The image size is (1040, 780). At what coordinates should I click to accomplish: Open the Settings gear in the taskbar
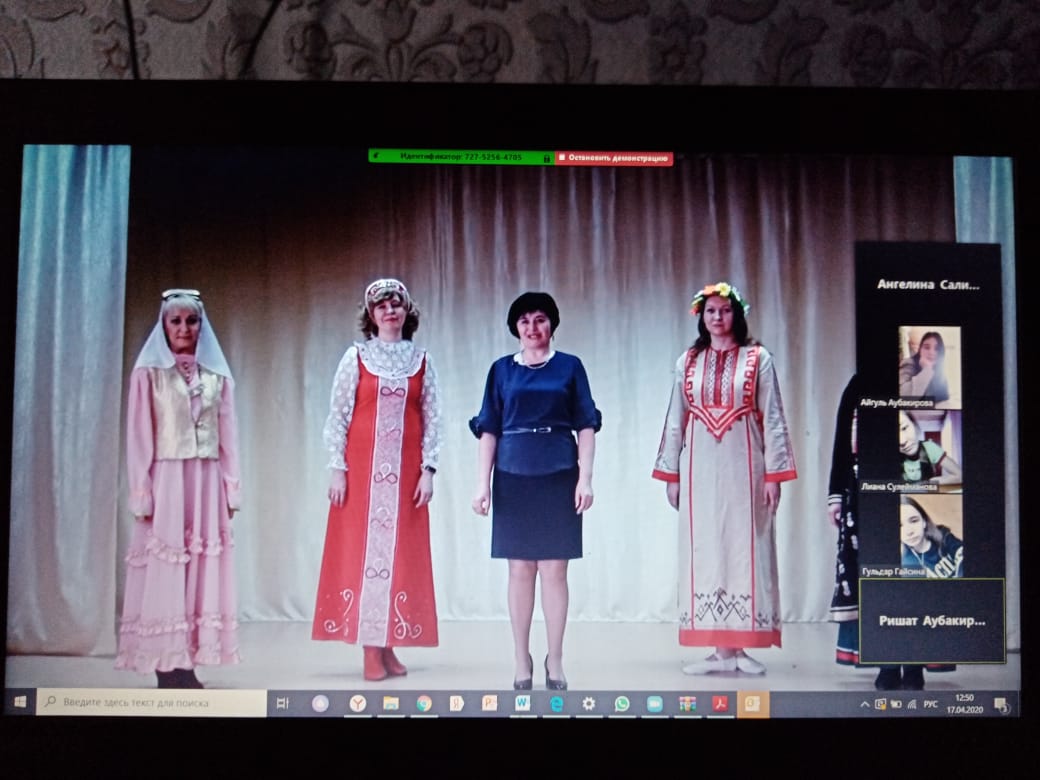(x=588, y=703)
